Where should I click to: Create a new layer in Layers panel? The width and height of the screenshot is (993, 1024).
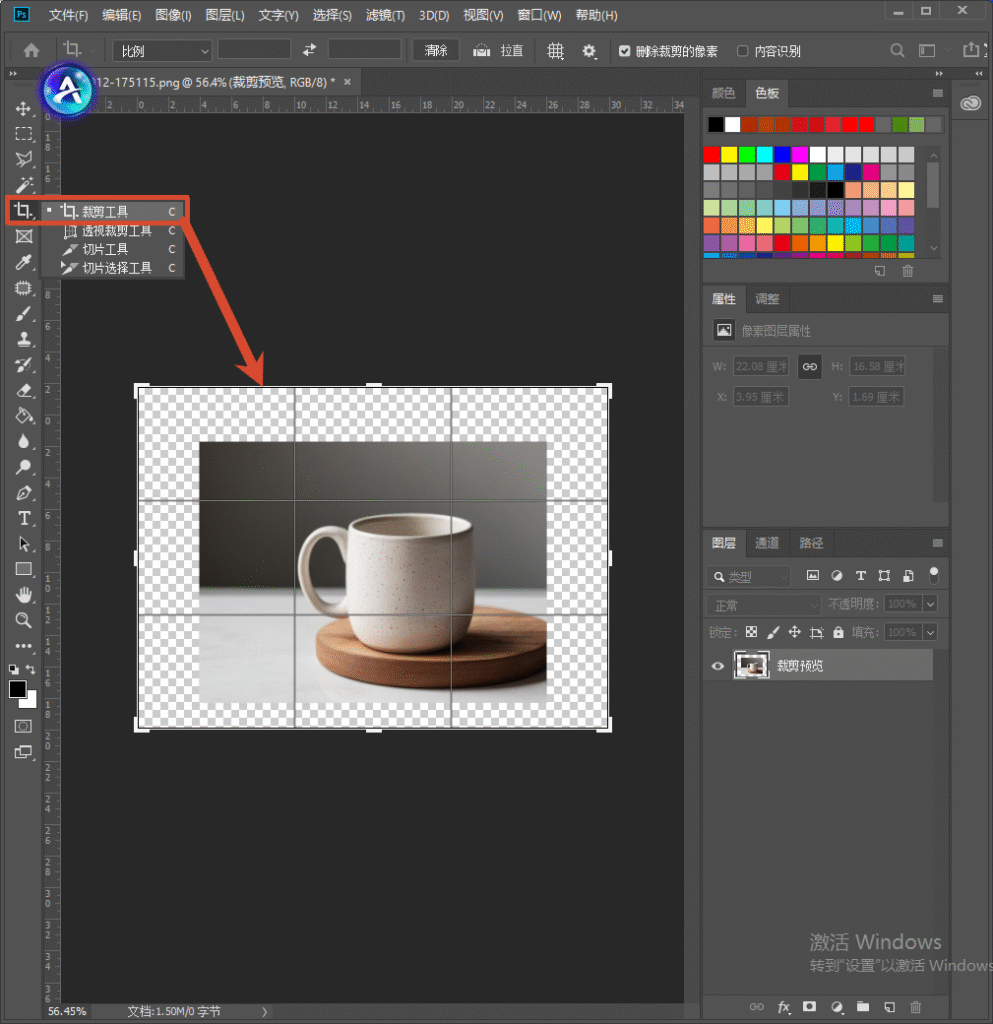coord(889,1006)
